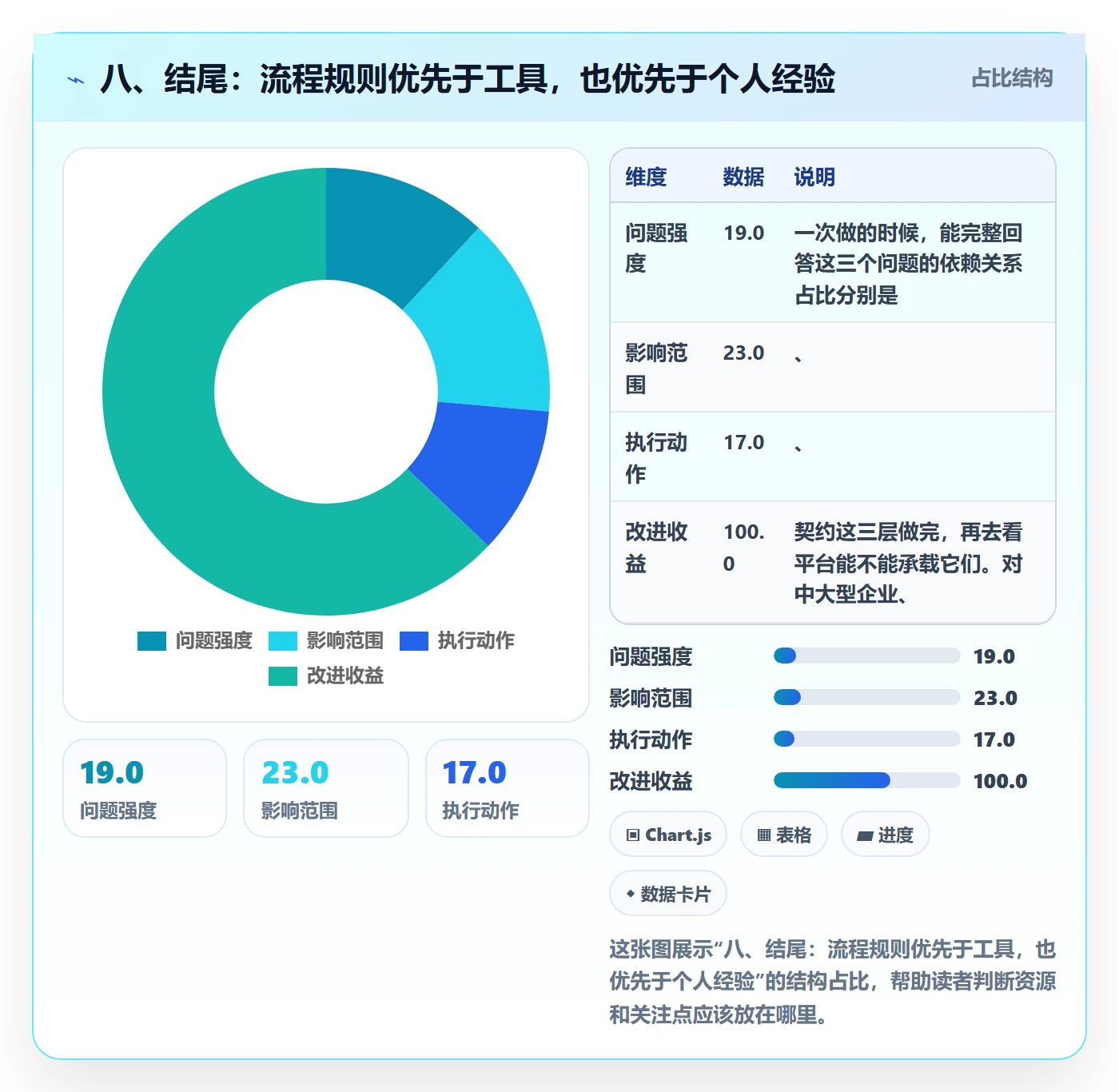Click the Chart.js chip

pyautogui.click(x=668, y=835)
